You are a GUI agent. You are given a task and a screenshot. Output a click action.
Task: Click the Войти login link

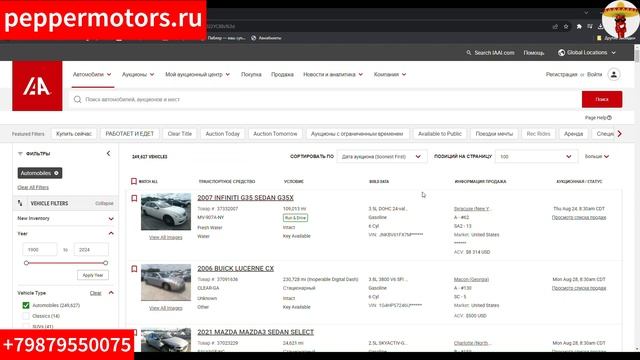tap(594, 74)
